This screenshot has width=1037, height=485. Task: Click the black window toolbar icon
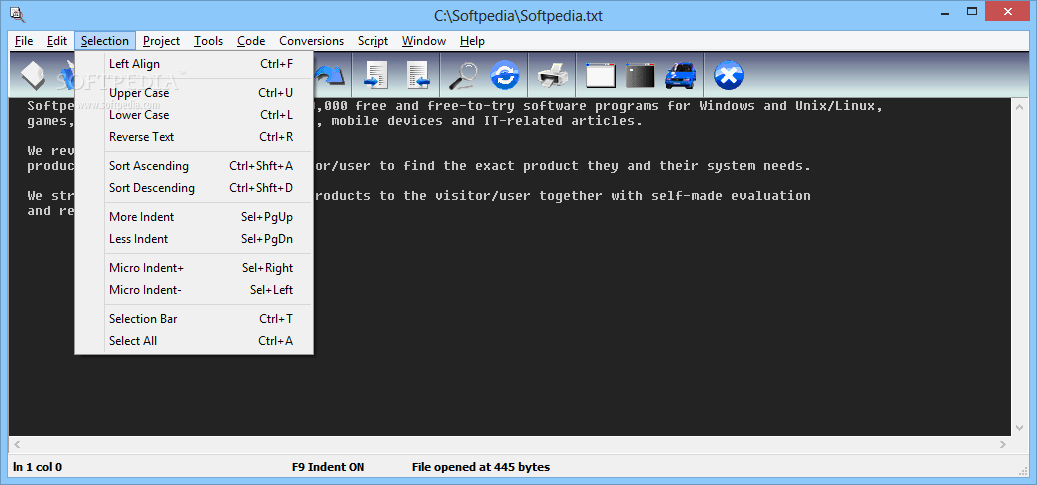[x=640, y=75]
